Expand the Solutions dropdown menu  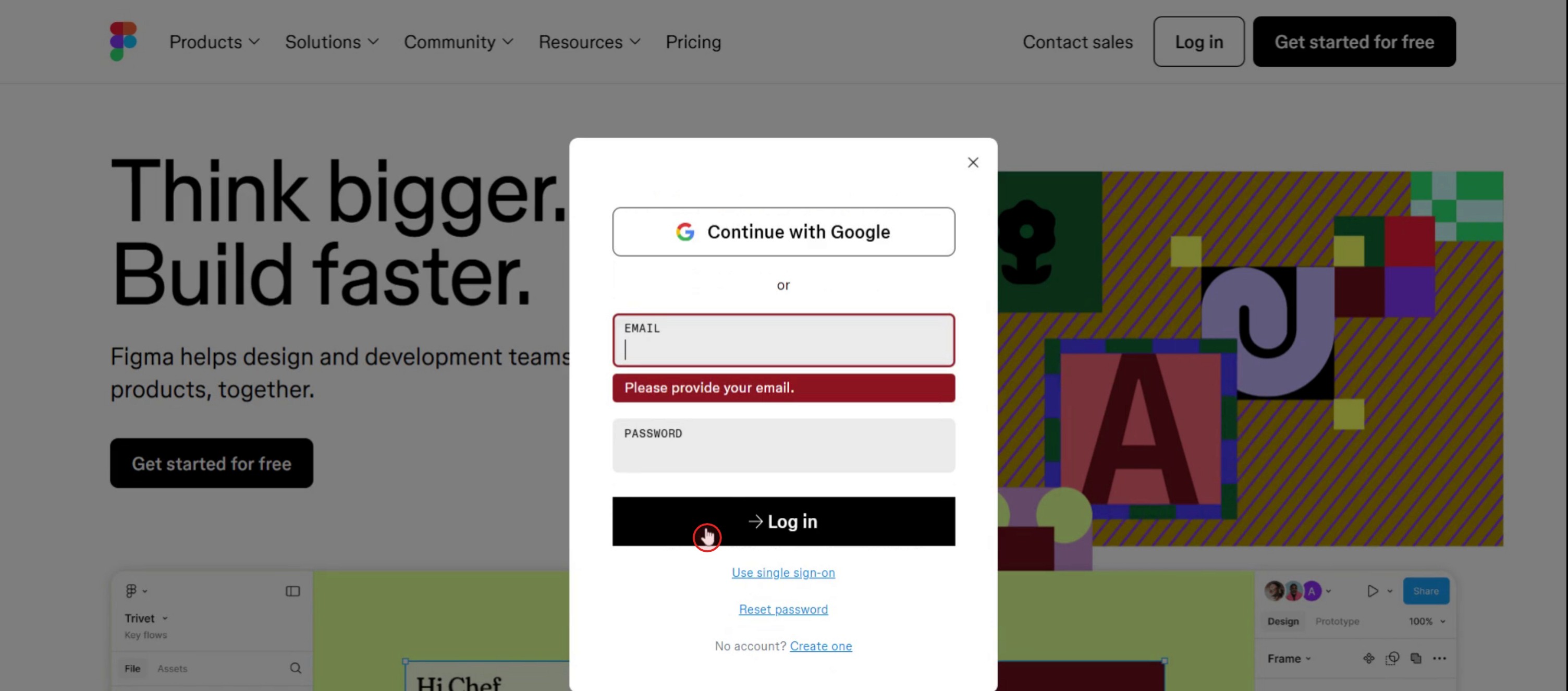(x=332, y=41)
